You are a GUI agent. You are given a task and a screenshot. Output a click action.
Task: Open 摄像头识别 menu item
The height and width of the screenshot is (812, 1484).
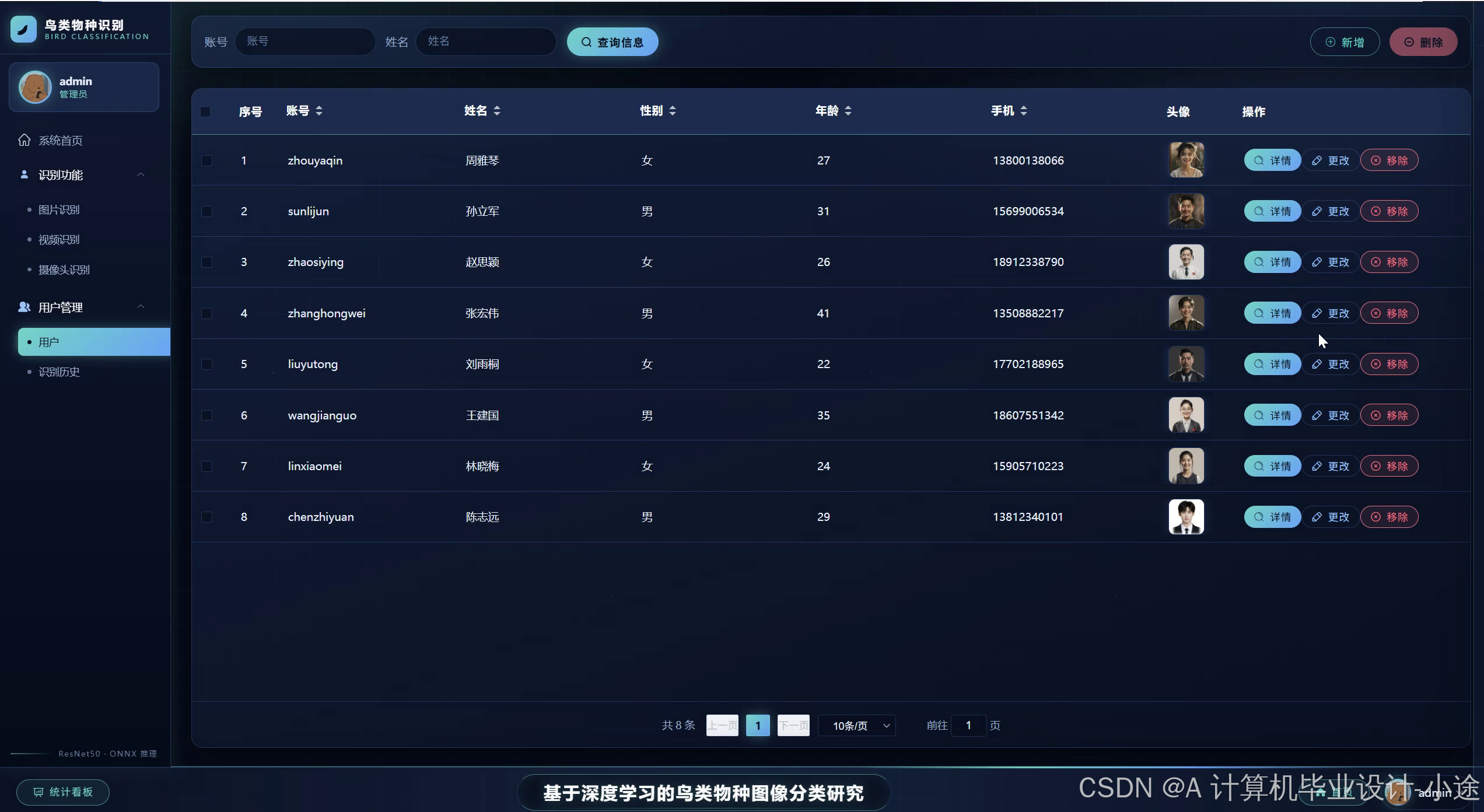64,269
